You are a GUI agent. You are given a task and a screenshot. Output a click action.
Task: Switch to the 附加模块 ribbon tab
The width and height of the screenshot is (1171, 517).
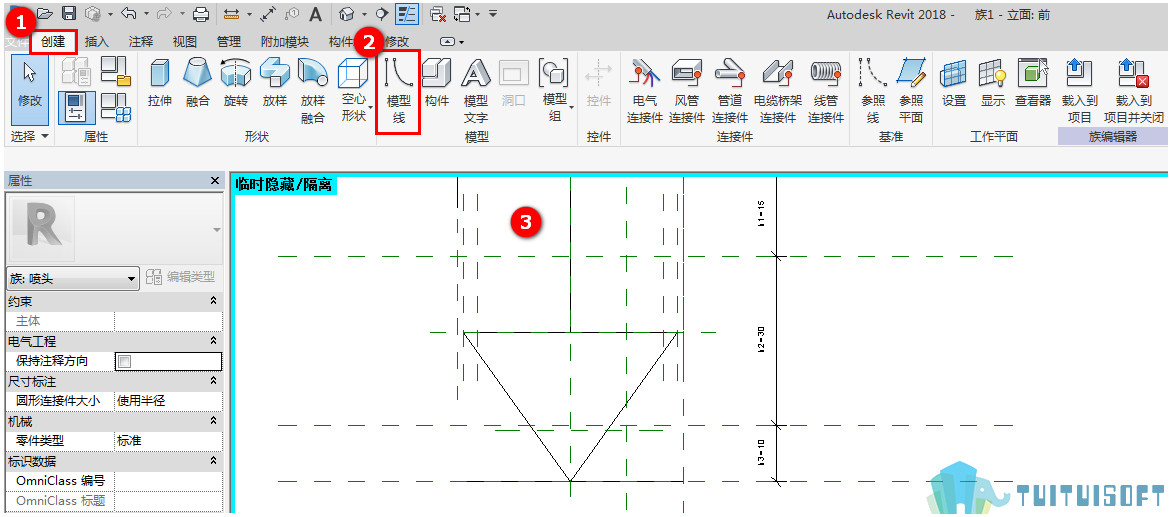point(285,42)
